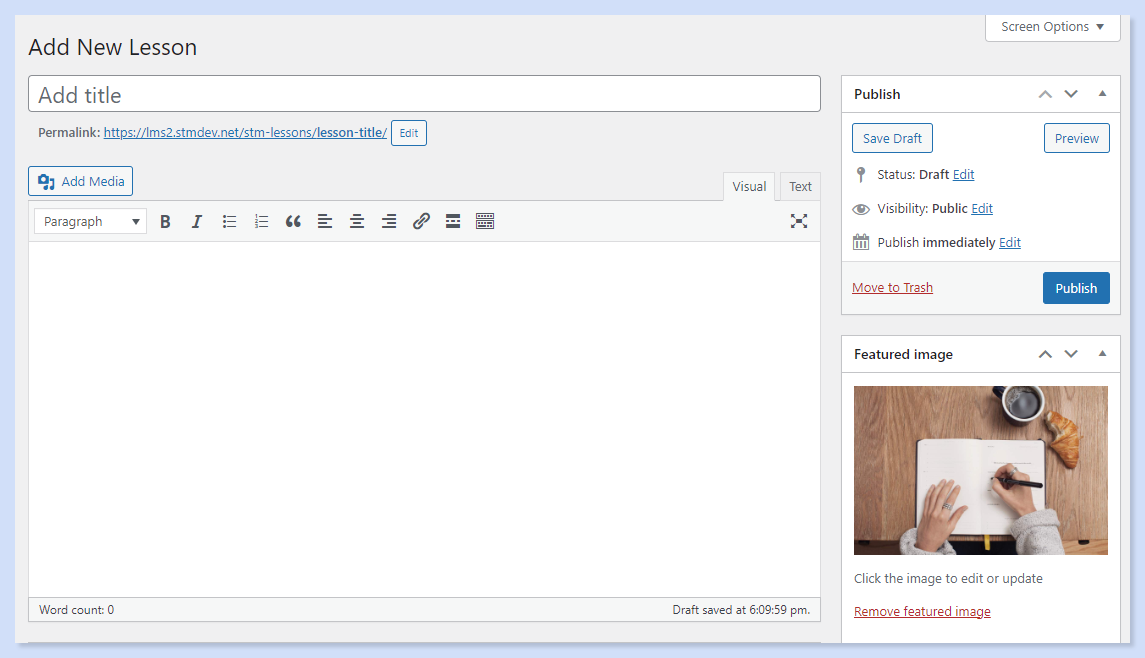The width and height of the screenshot is (1145, 658).
Task: Toggle the toolbar toggle (kitchen sink) icon
Action: pyautogui.click(x=485, y=221)
